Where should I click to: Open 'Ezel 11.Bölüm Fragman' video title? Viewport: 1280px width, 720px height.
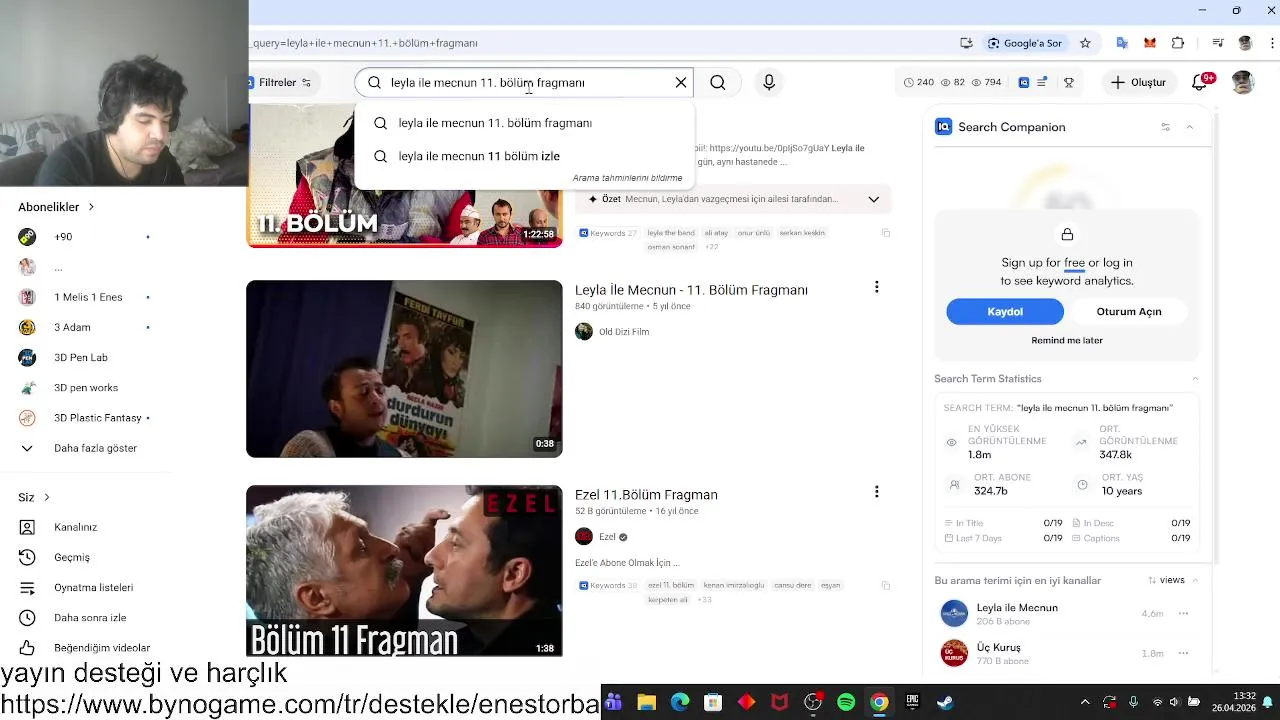[646, 495]
